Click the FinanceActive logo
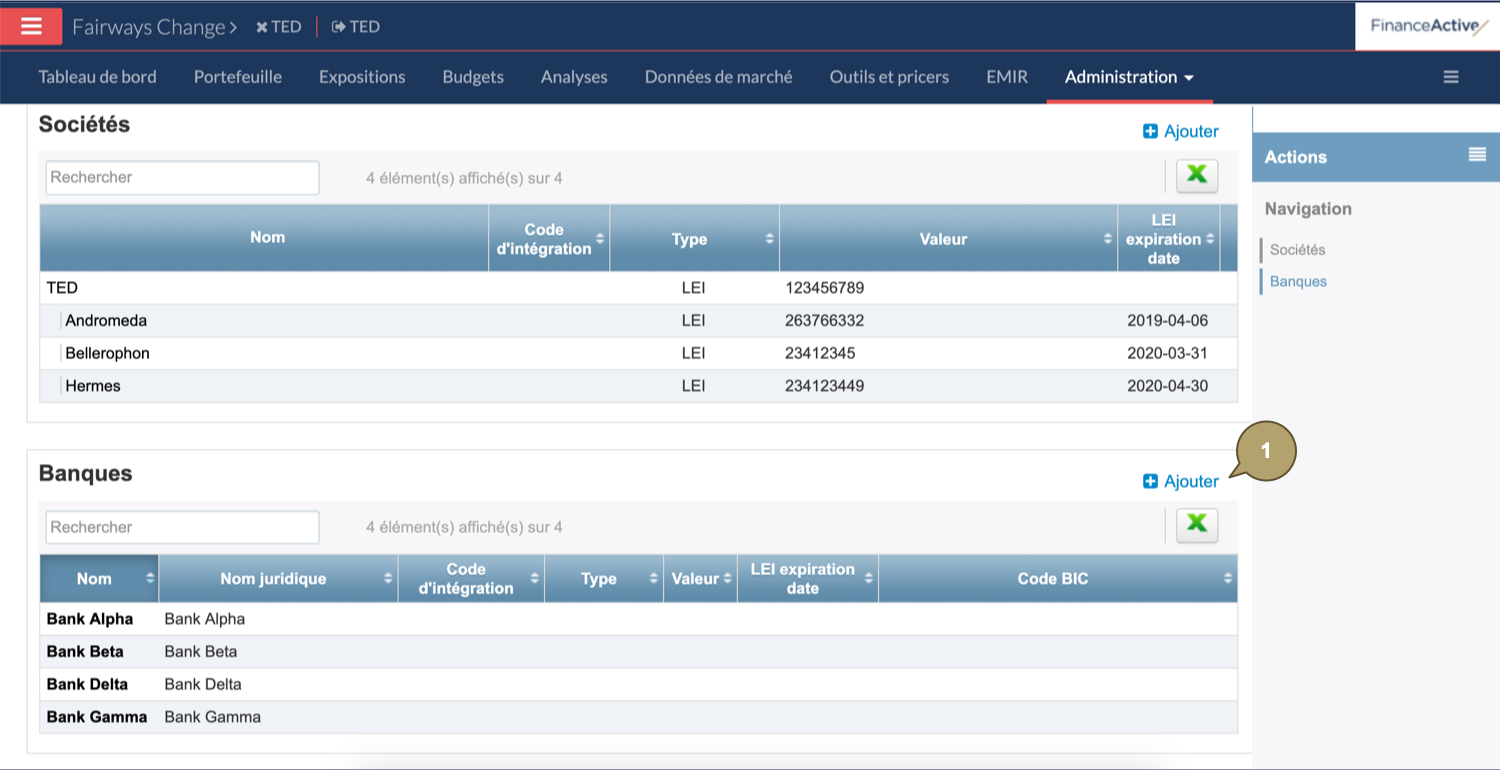Screen dimensions: 1500x770 point(1428,26)
